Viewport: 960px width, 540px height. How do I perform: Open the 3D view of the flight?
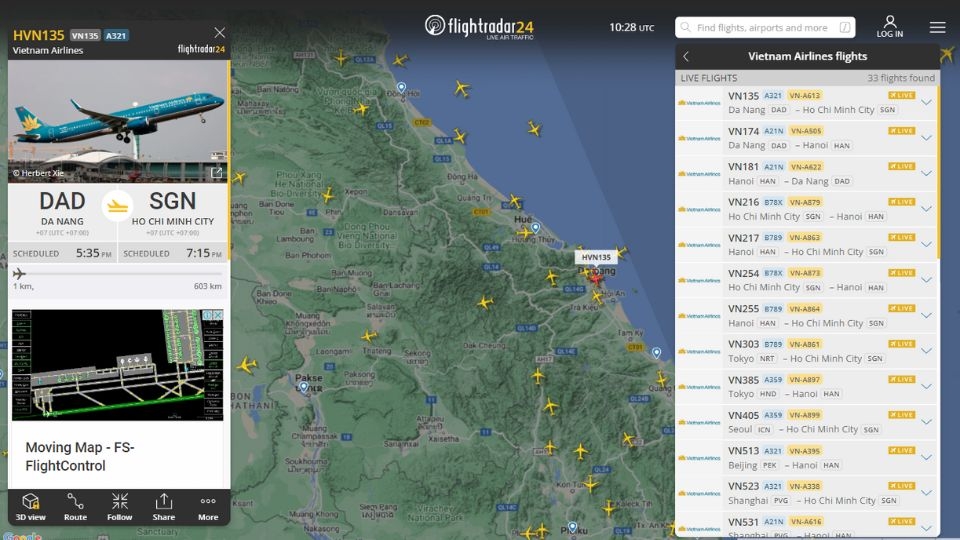(30, 506)
